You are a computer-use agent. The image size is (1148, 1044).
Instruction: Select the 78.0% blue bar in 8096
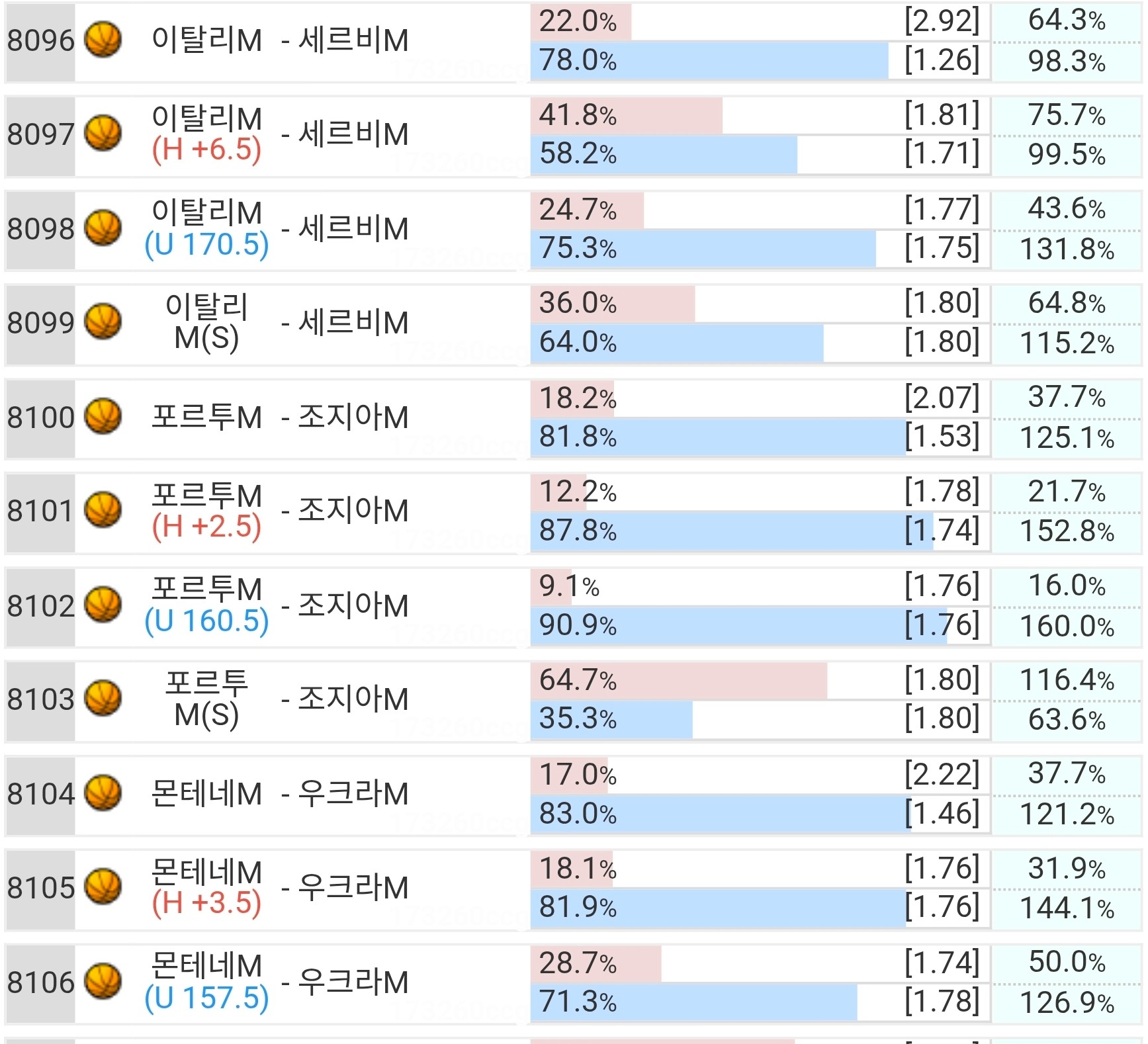709,60
